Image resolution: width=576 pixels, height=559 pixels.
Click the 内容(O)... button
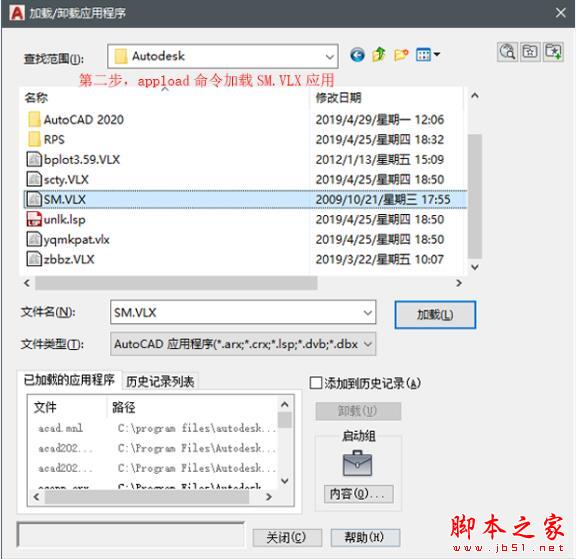pos(358,494)
